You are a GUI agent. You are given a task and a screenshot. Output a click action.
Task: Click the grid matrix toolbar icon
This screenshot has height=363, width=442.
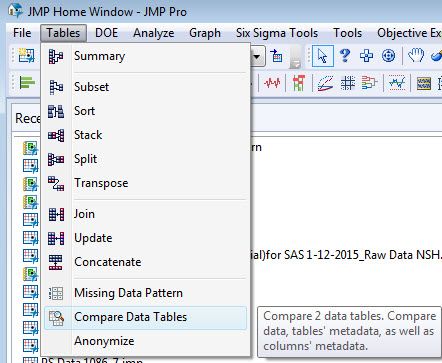348,83
